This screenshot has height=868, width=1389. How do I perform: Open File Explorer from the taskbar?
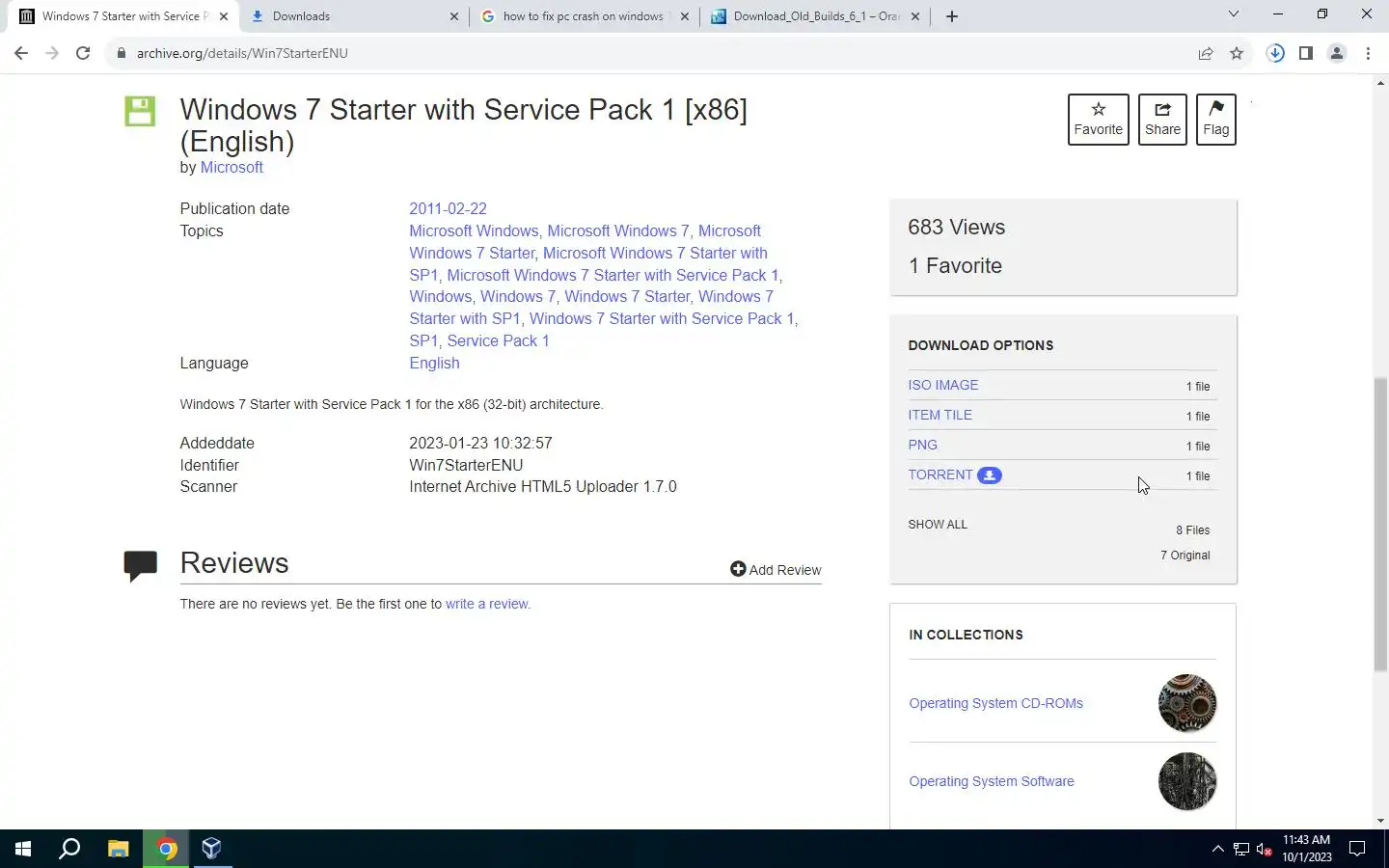(x=118, y=849)
